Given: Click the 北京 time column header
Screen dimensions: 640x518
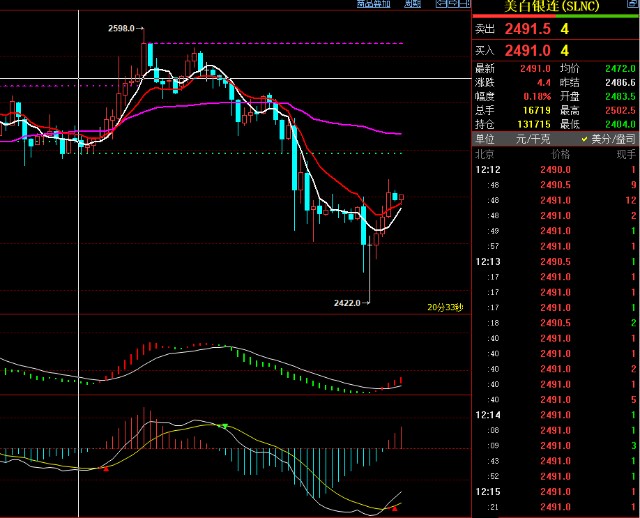Looking at the screenshot, I should [486, 155].
